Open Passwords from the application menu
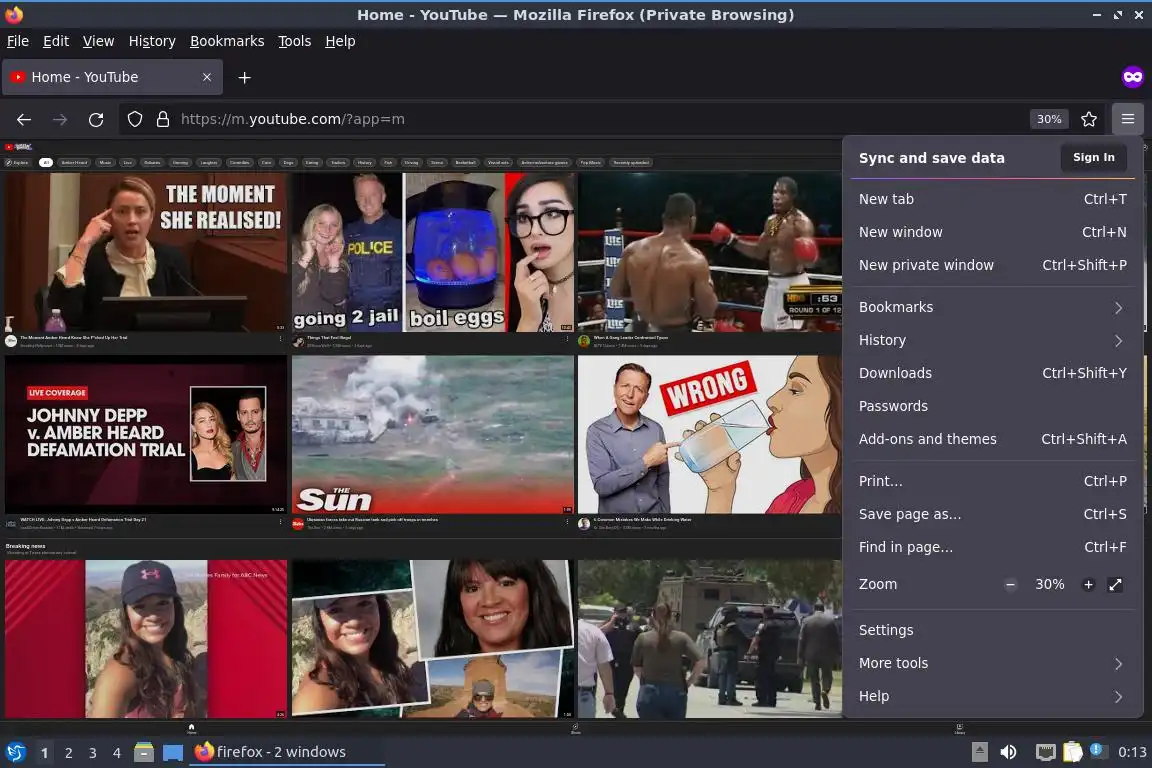Image resolution: width=1152 pixels, height=768 pixels. [x=991, y=406]
